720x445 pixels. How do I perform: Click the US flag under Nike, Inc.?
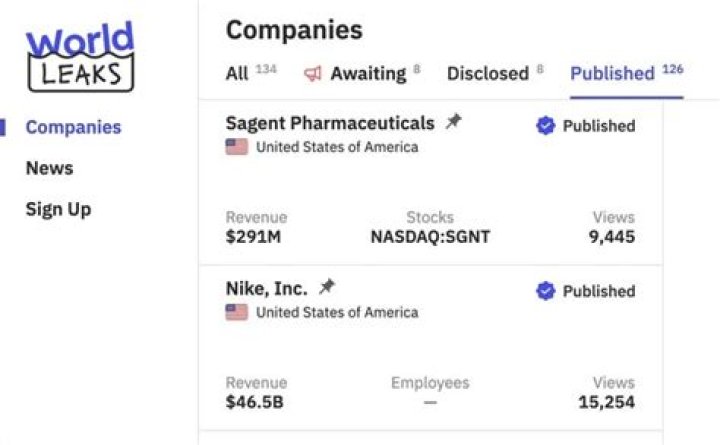(236, 312)
